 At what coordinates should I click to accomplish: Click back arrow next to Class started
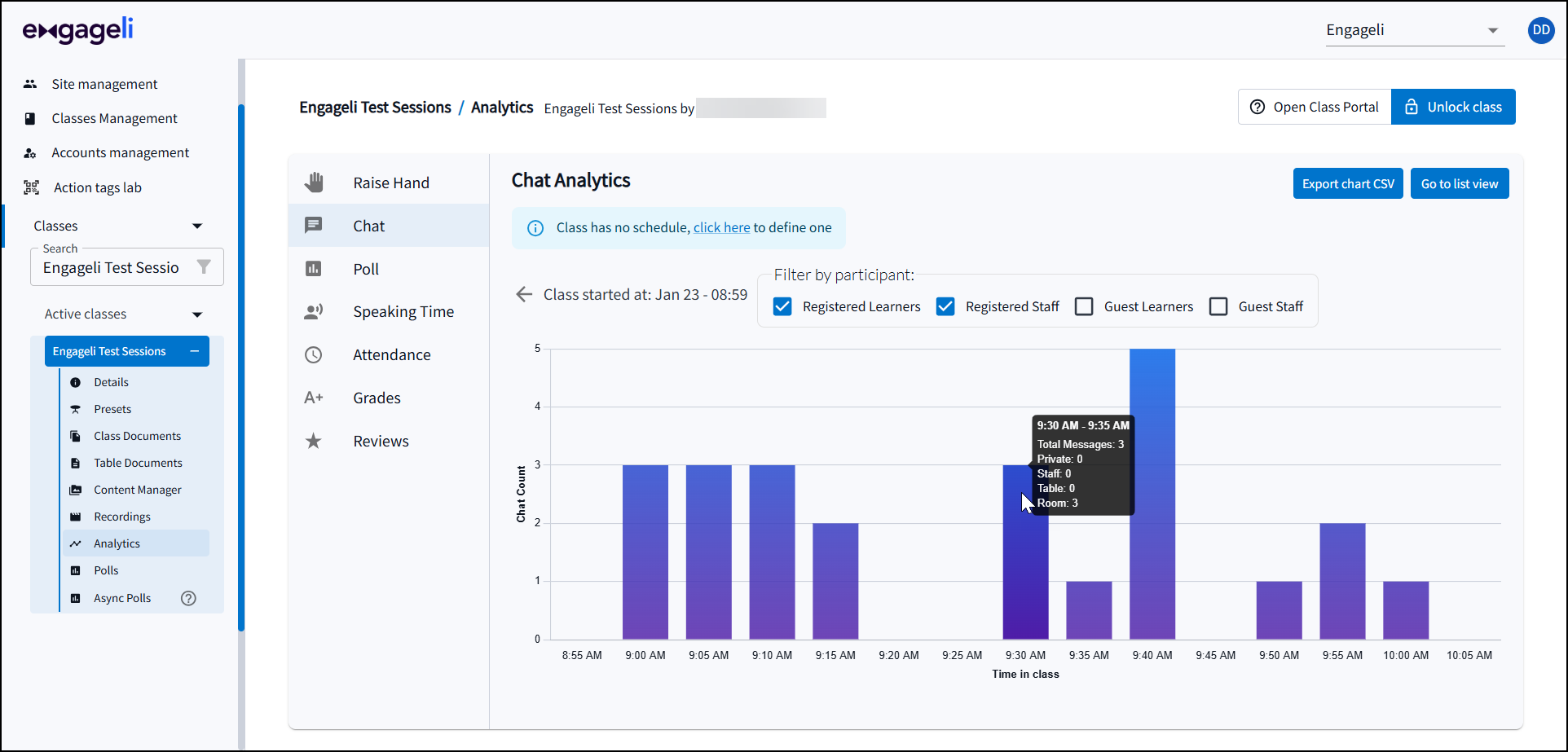coord(524,294)
